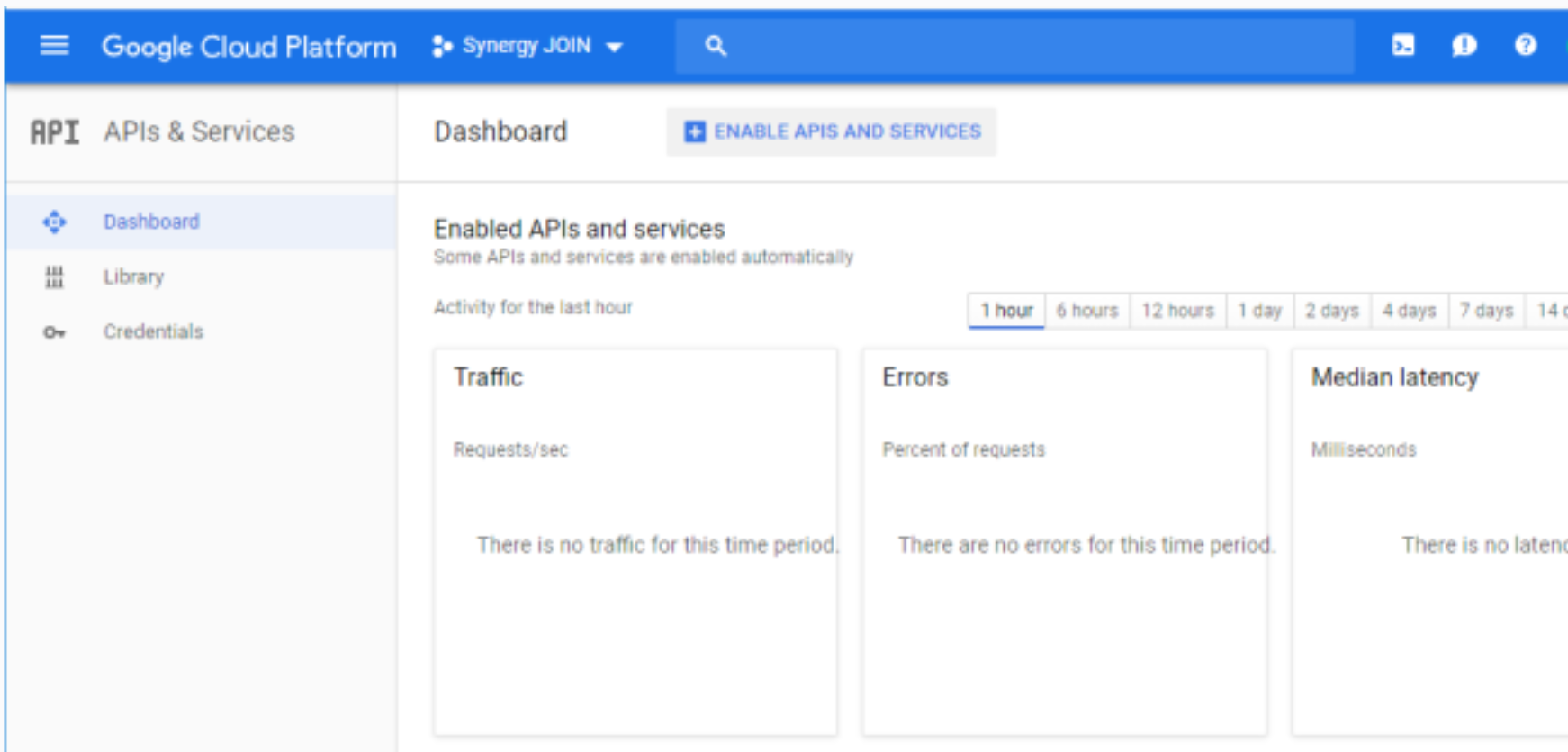The width and height of the screenshot is (1568, 752).
Task: Click the Dashboard page title
Action: tap(500, 132)
